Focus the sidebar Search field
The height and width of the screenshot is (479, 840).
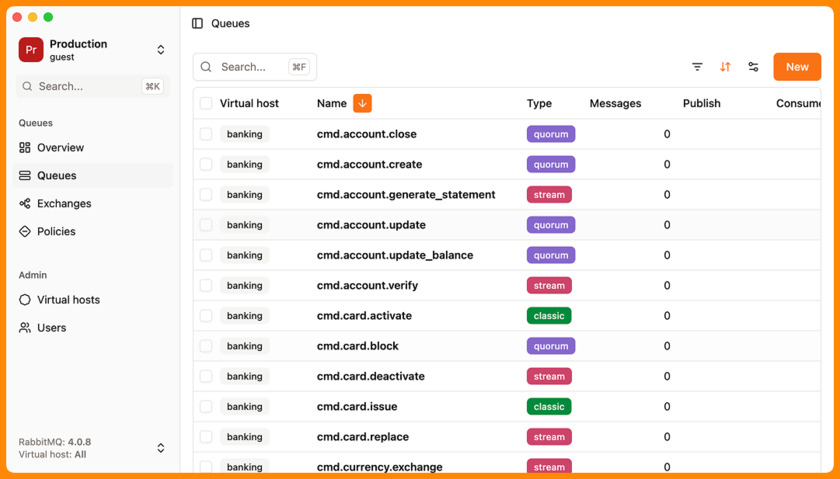click(93, 86)
